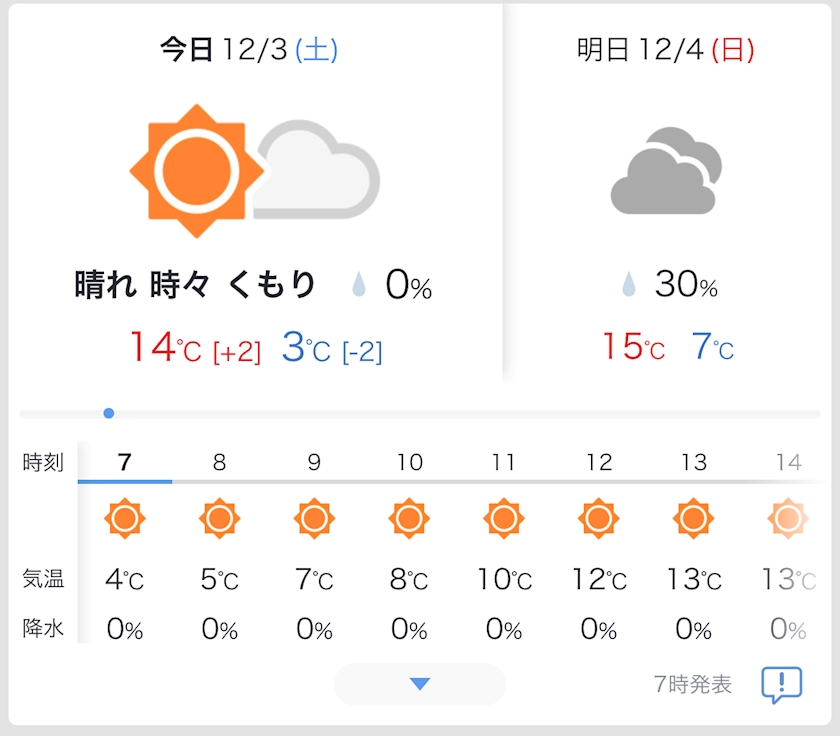Click the sun icon for 9 o'clock
The width and height of the screenshot is (840, 736).
[x=314, y=519]
